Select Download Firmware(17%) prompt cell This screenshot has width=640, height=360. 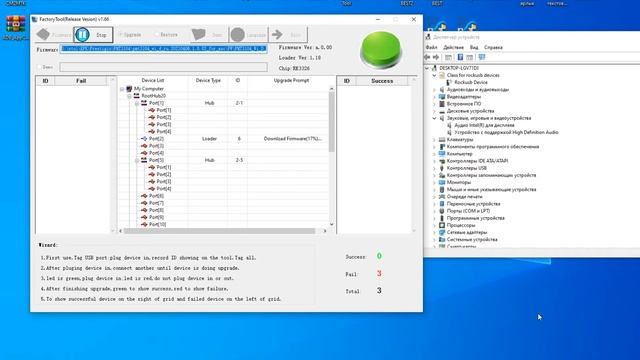[x=292, y=139]
